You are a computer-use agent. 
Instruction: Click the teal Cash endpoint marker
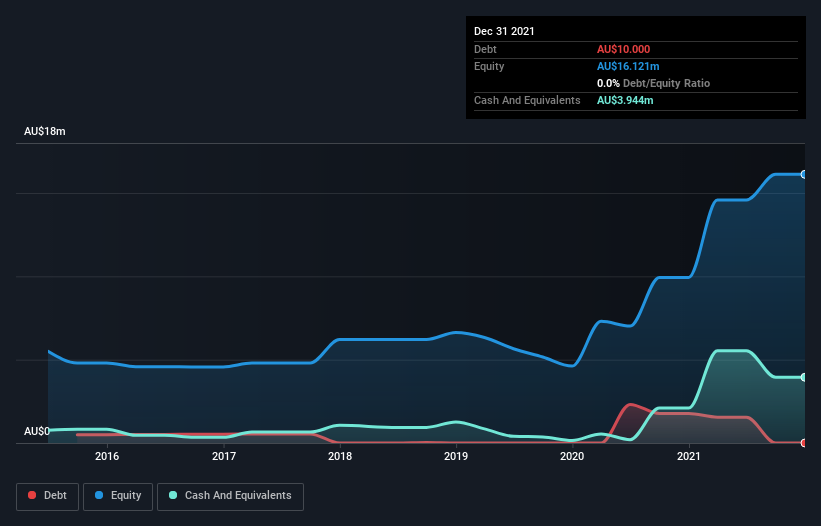coord(804,377)
